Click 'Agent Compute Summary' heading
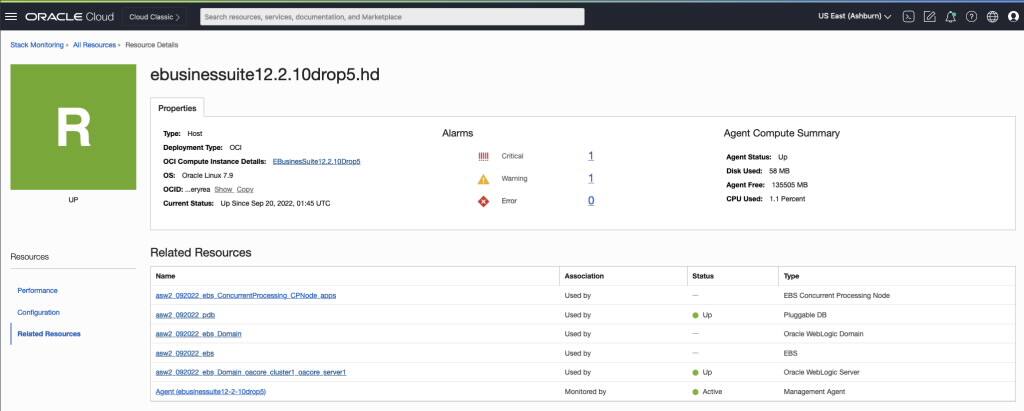 click(782, 133)
